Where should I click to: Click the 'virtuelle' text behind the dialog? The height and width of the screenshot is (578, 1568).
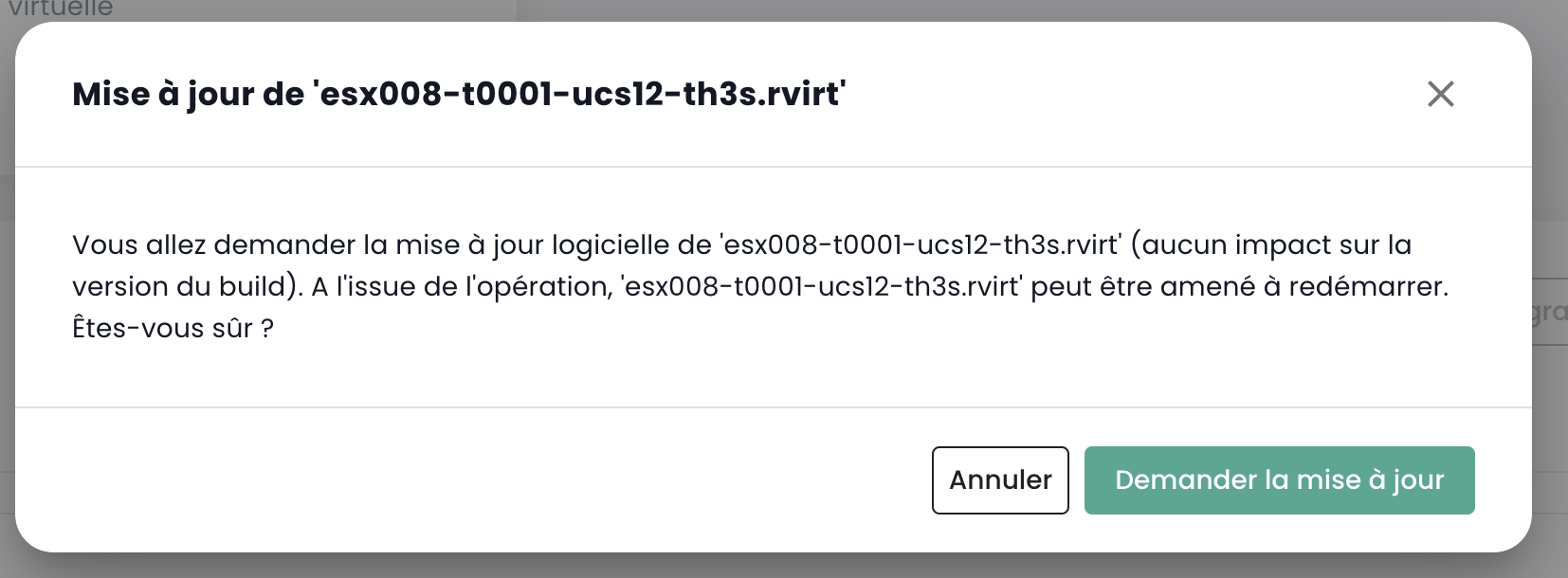pyautogui.click(x=61, y=9)
